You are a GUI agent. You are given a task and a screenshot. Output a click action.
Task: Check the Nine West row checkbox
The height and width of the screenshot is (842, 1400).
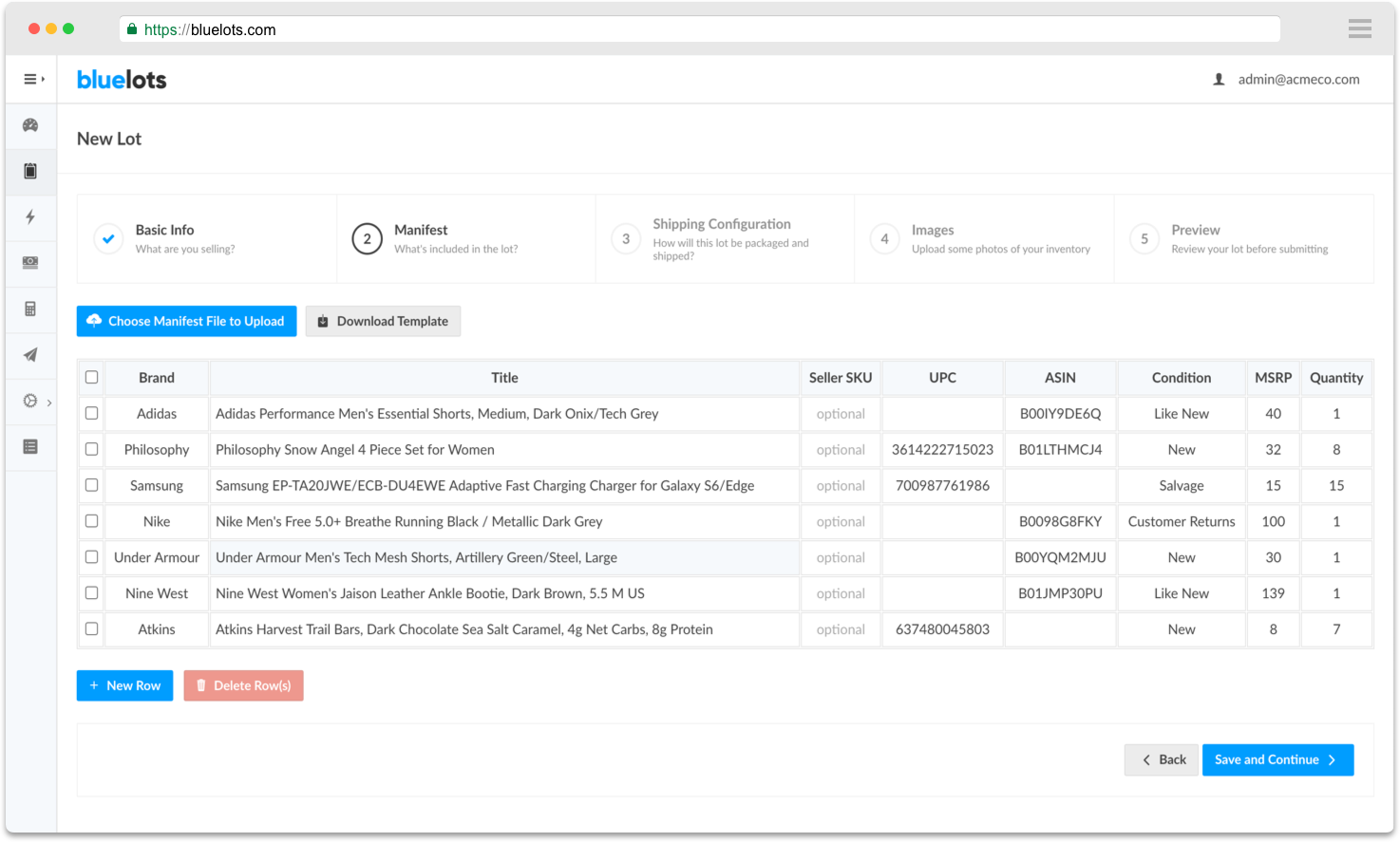[91, 593]
